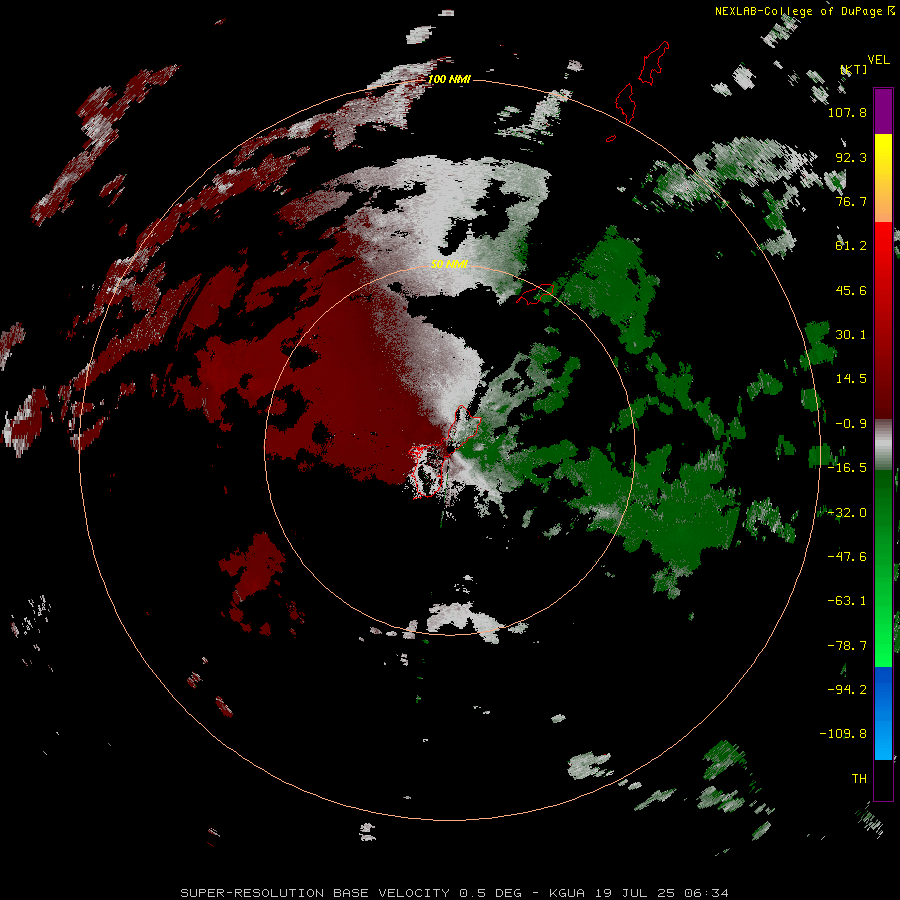900x900 pixels.
Task: Click the 61.2 scale value
Action: click(851, 246)
